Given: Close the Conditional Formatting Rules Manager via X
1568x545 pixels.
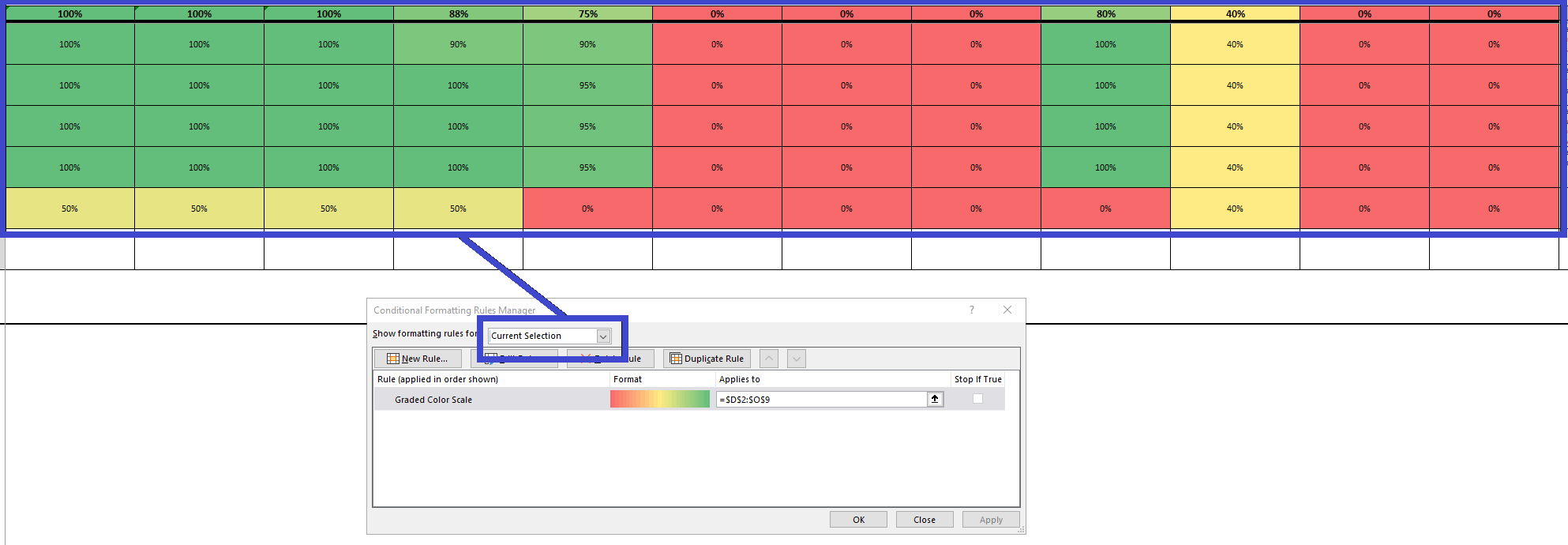Looking at the screenshot, I should (x=1007, y=310).
